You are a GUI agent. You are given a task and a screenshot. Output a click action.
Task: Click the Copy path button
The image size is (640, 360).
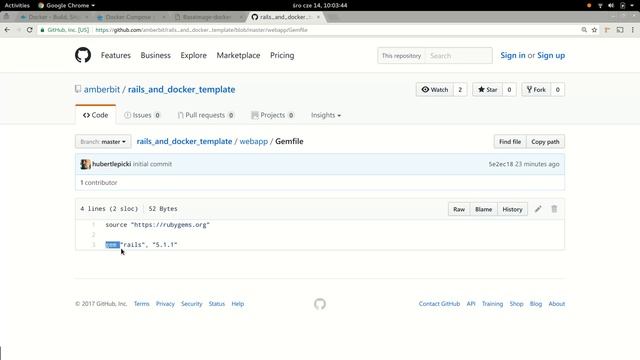(545, 142)
